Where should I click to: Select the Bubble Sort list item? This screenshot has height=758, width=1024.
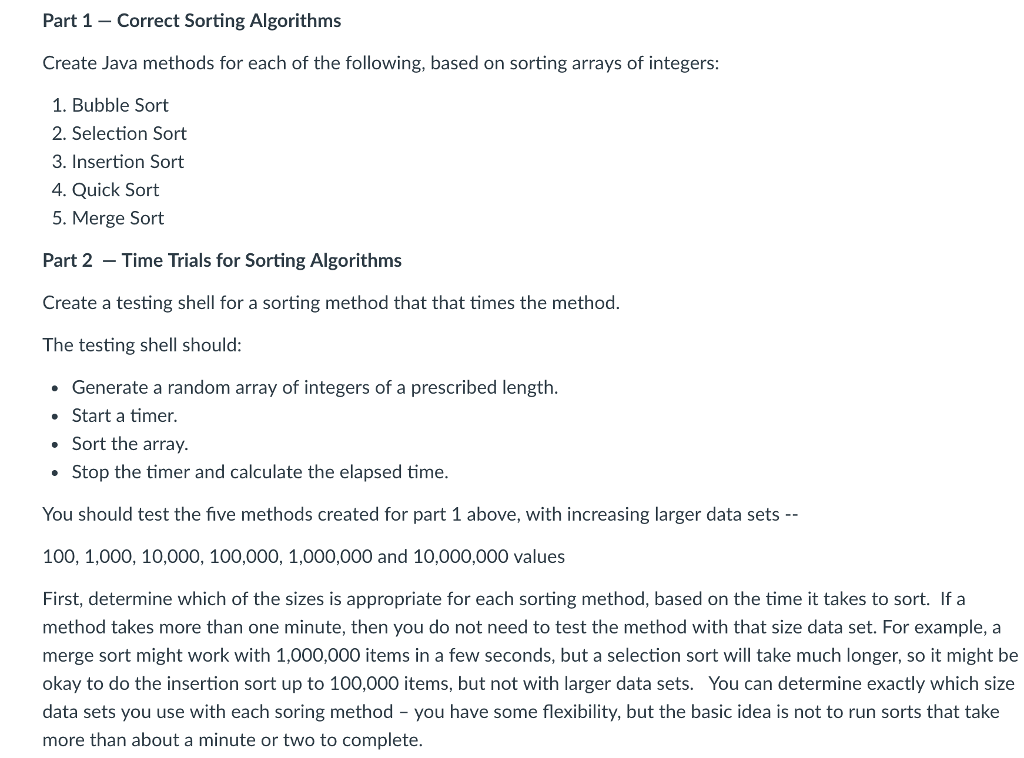pos(120,105)
